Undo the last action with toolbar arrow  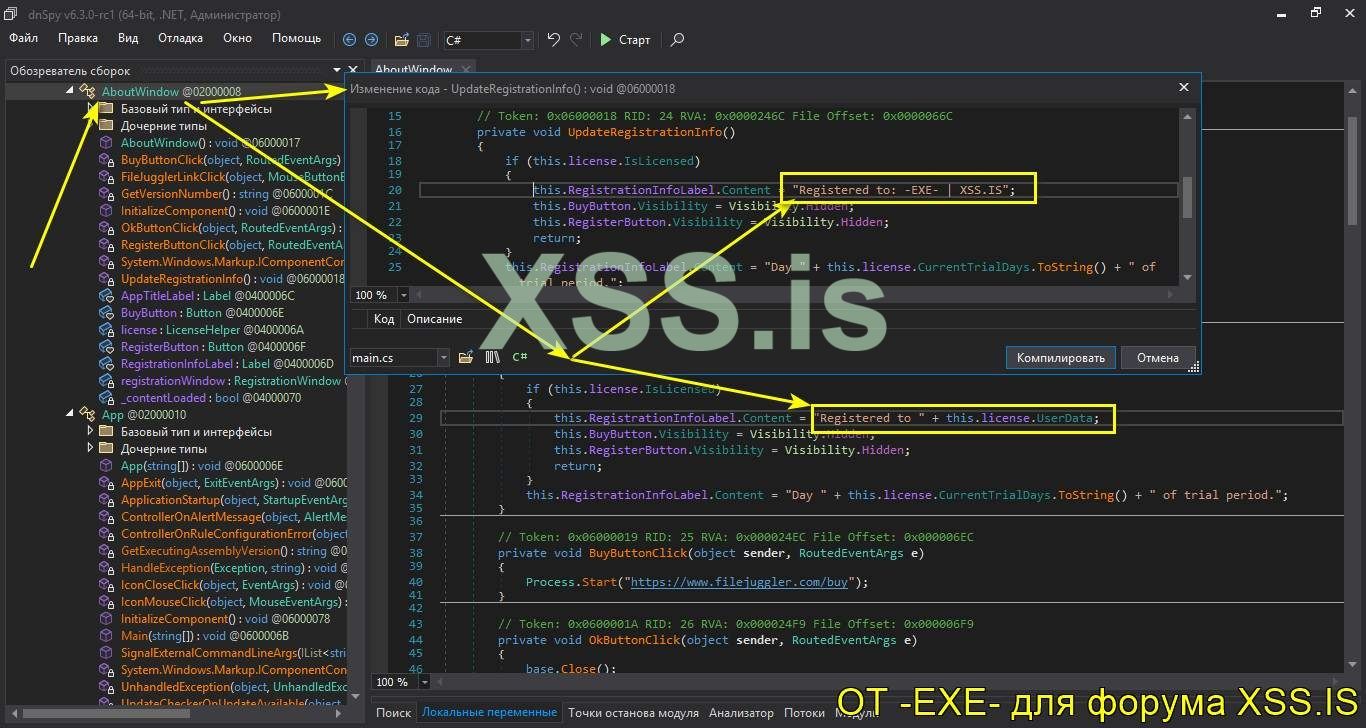[553, 40]
